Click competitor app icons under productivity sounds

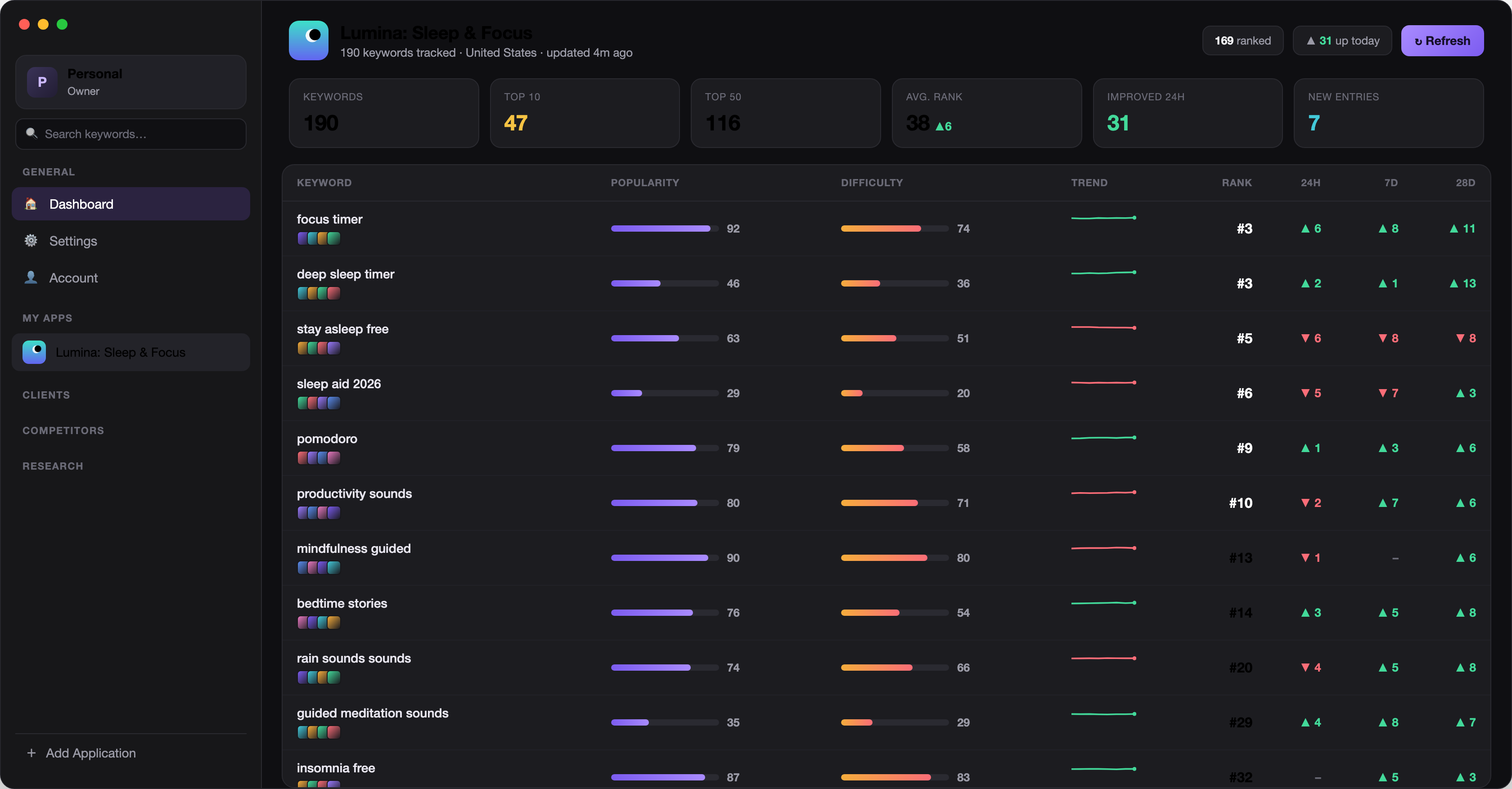point(319,513)
